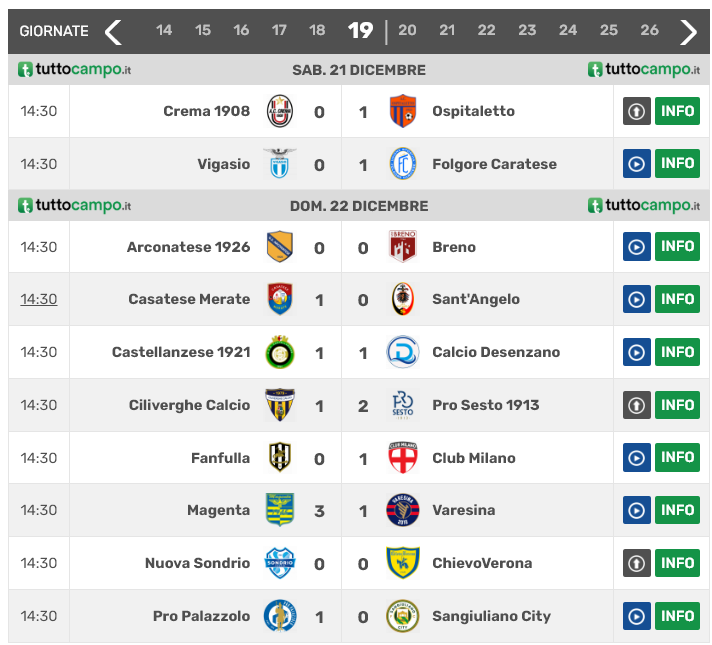This screenshot has width=712, height=645.
Task: Click tuttocampo.it logo at top left
Action: coord(75,70)
